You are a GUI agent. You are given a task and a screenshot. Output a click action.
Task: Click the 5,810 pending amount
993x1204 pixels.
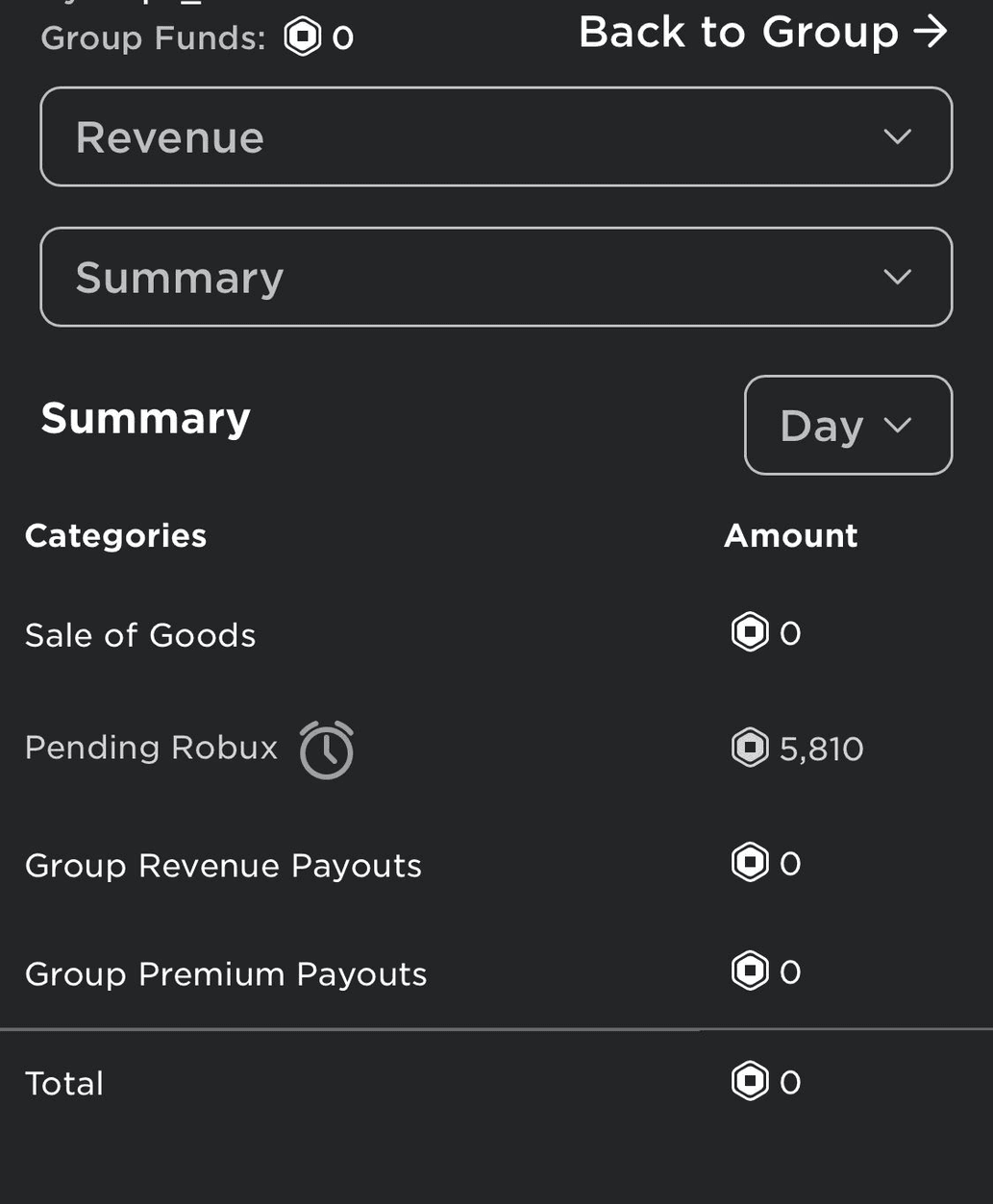(821, 749)
